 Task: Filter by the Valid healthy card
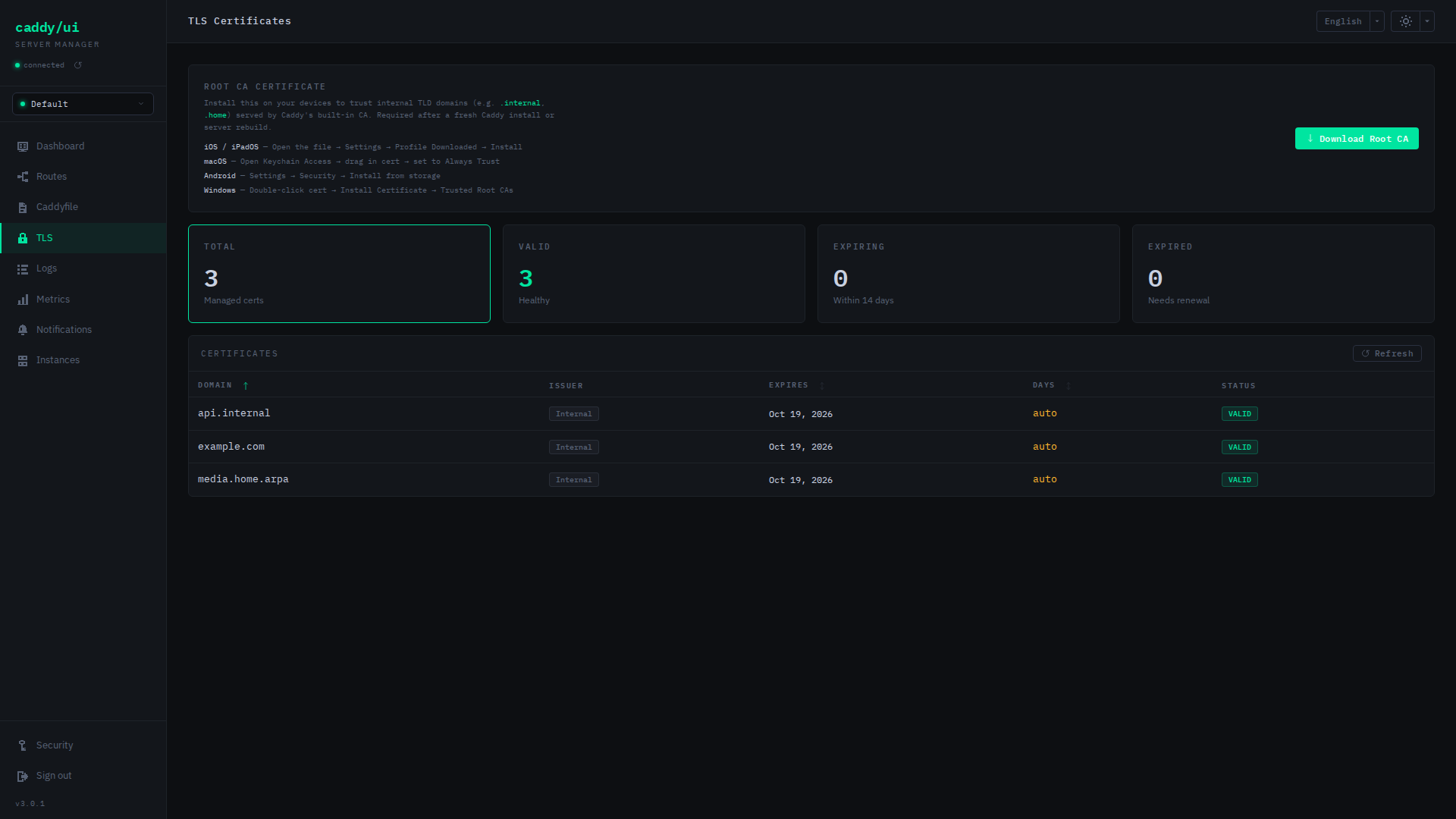click(x=654, y=274)
